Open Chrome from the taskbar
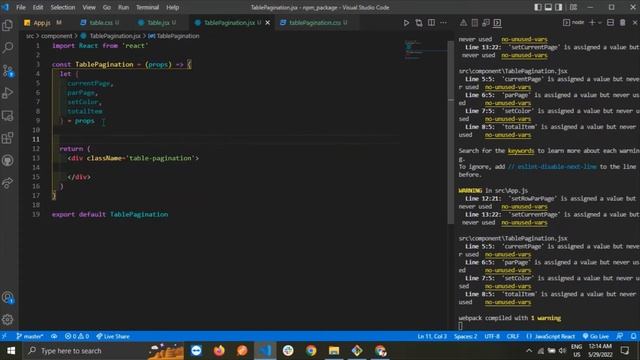Viewport: 640px width, 360px height. click(x=311, y=351)
